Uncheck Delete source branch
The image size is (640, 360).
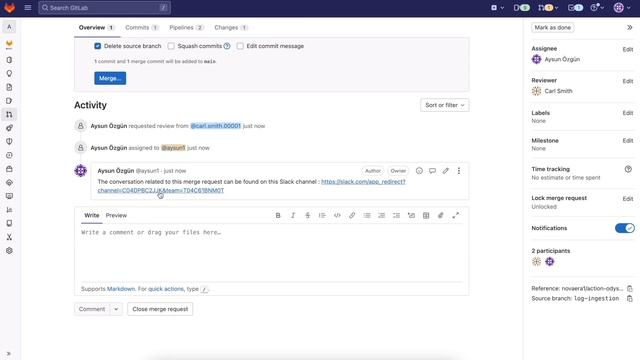coord(98,46)
